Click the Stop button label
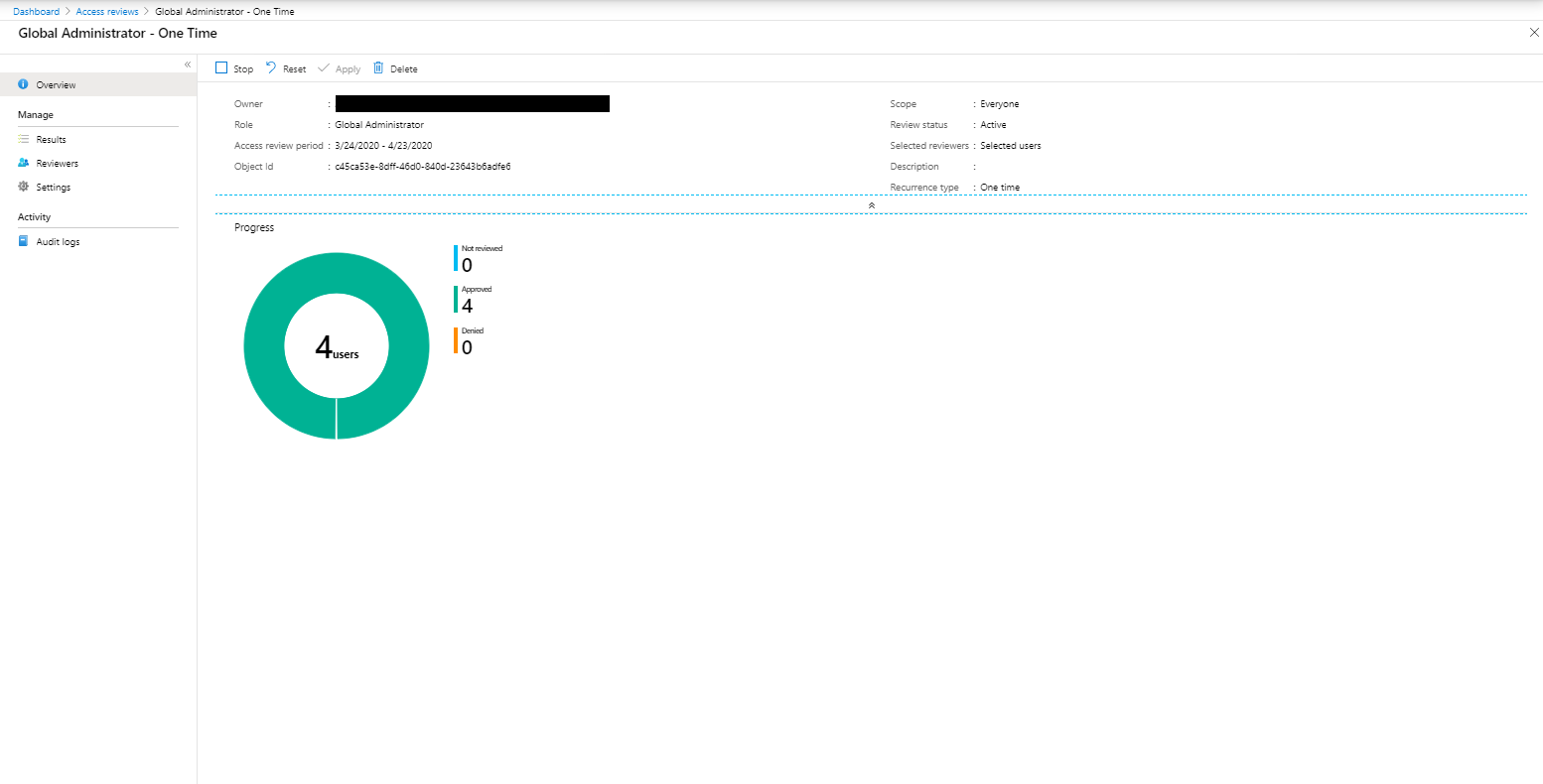The height and width of the screenshot is (784, 1543). pos(243,69)
